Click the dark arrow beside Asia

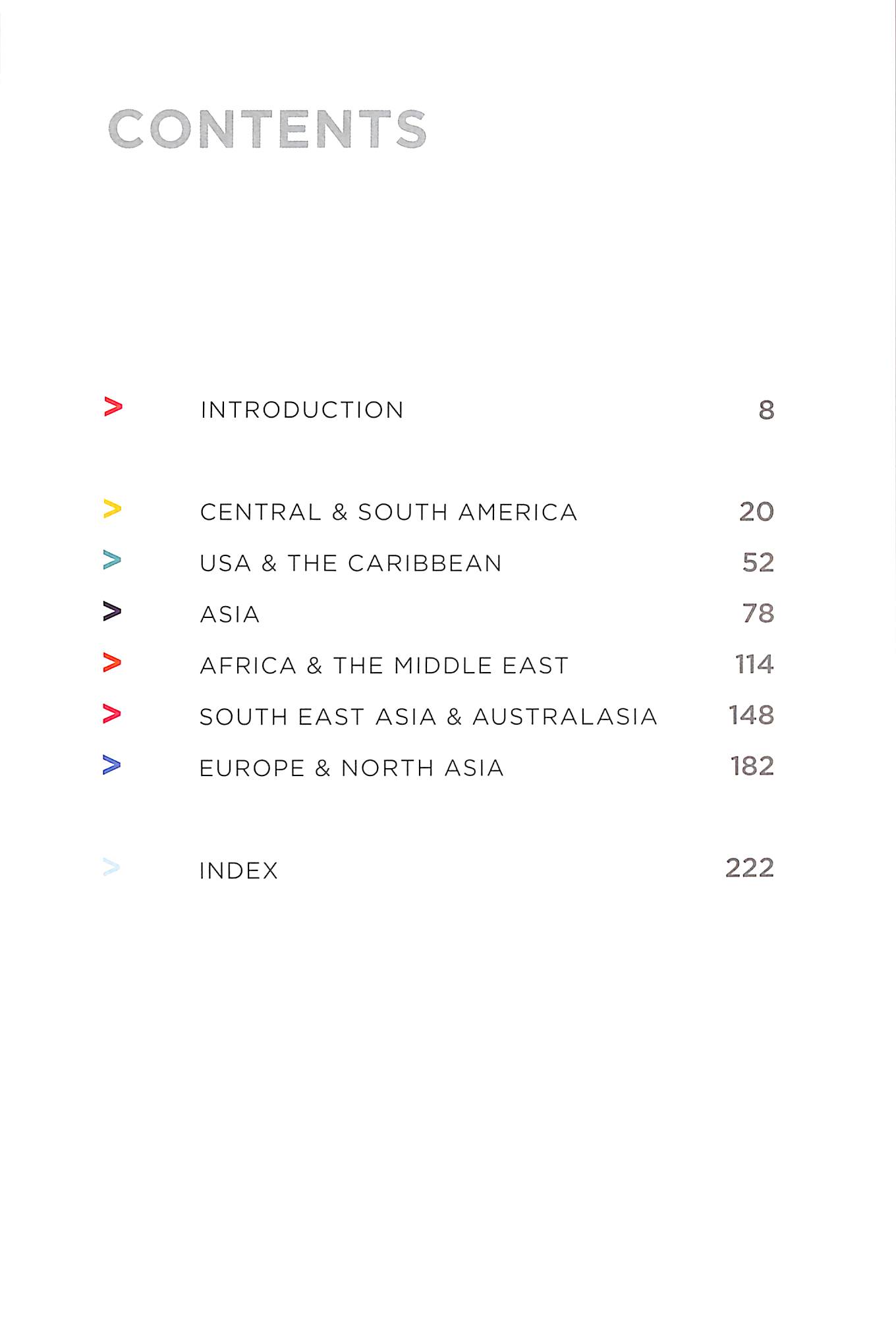coord(113,612)
